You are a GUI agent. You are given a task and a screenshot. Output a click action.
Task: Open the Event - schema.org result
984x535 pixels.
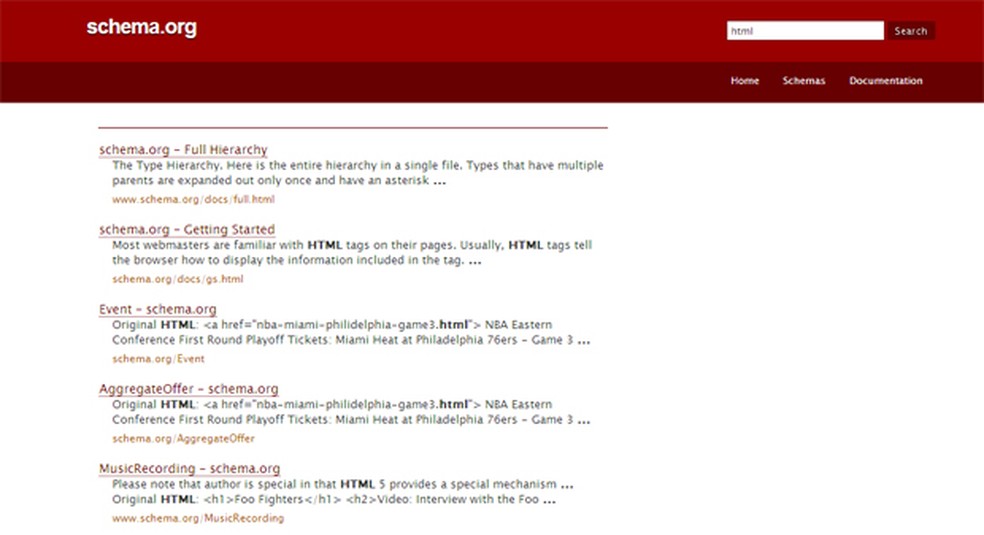pyautogui.click(x=158, y=309)
